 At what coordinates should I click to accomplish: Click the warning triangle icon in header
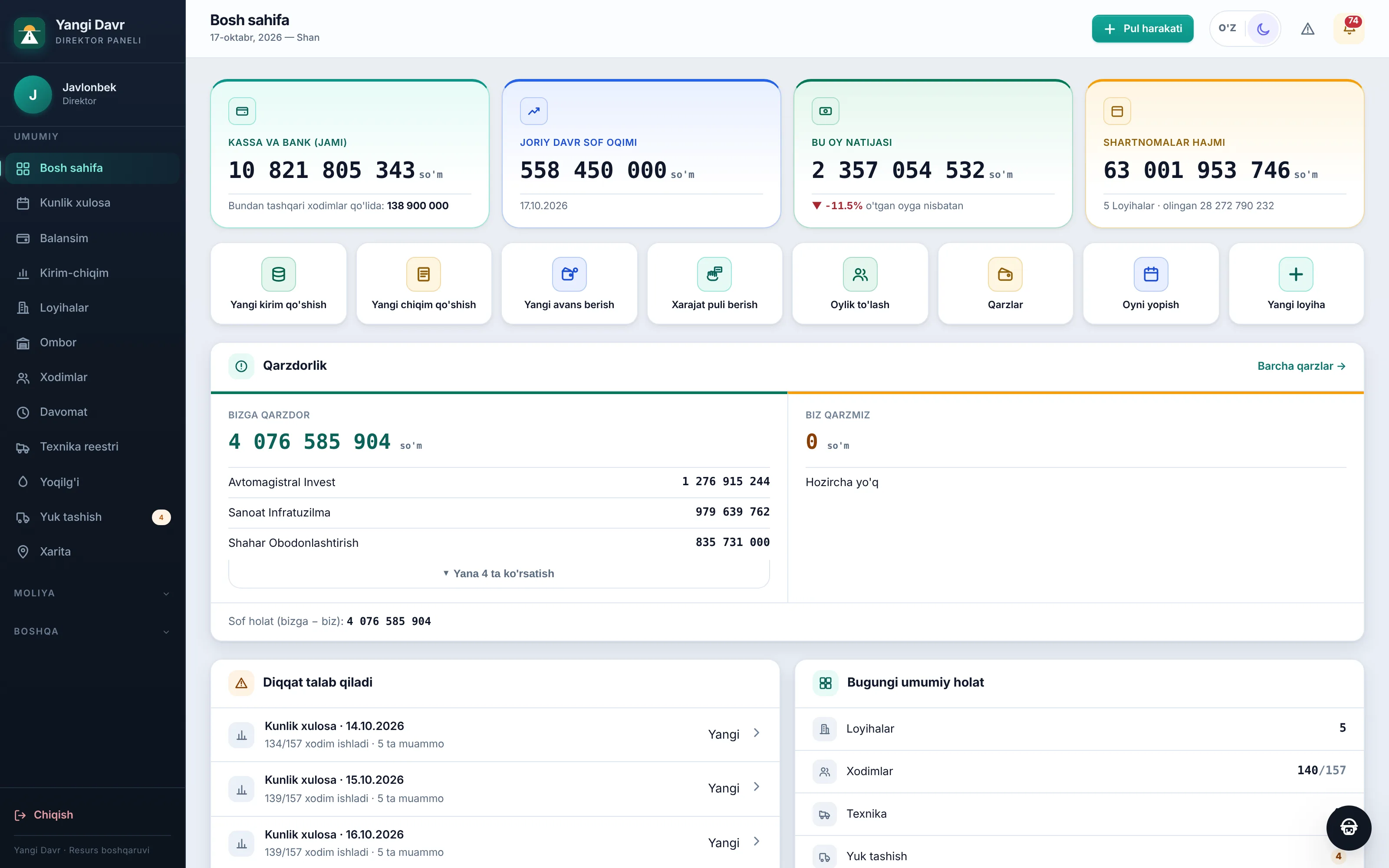click(1307, 29)
